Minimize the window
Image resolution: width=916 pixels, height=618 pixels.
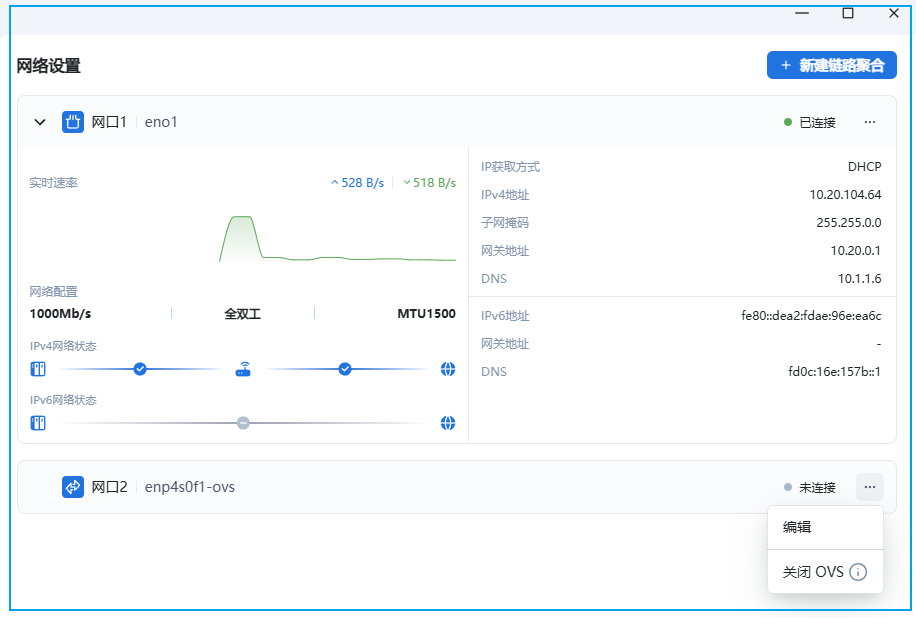click(x=802, y=13)
